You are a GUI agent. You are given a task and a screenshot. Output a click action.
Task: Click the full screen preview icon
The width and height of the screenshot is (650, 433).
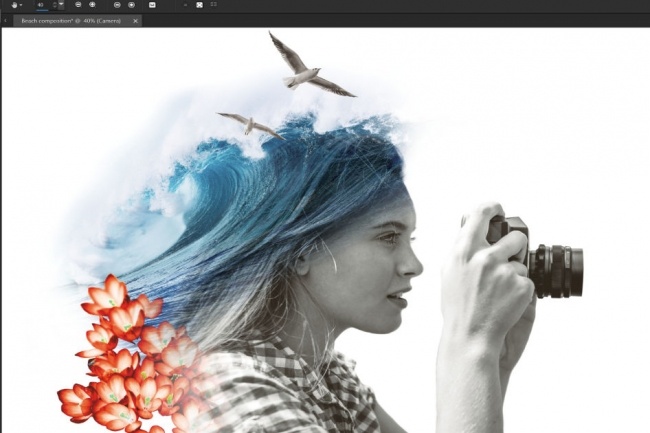pos(199,5)
